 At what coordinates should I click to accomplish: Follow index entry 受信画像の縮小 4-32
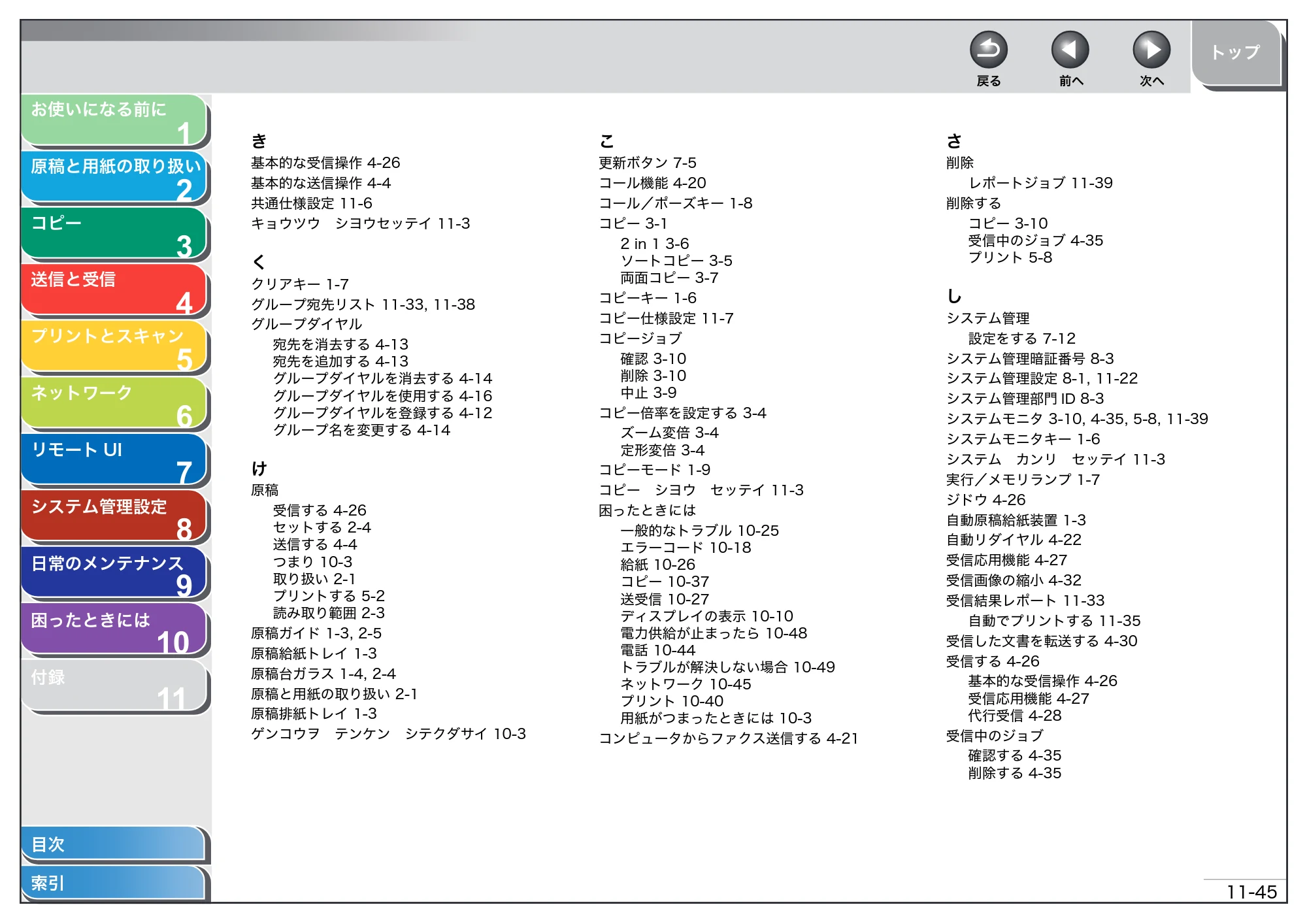tap(1014, 580)
